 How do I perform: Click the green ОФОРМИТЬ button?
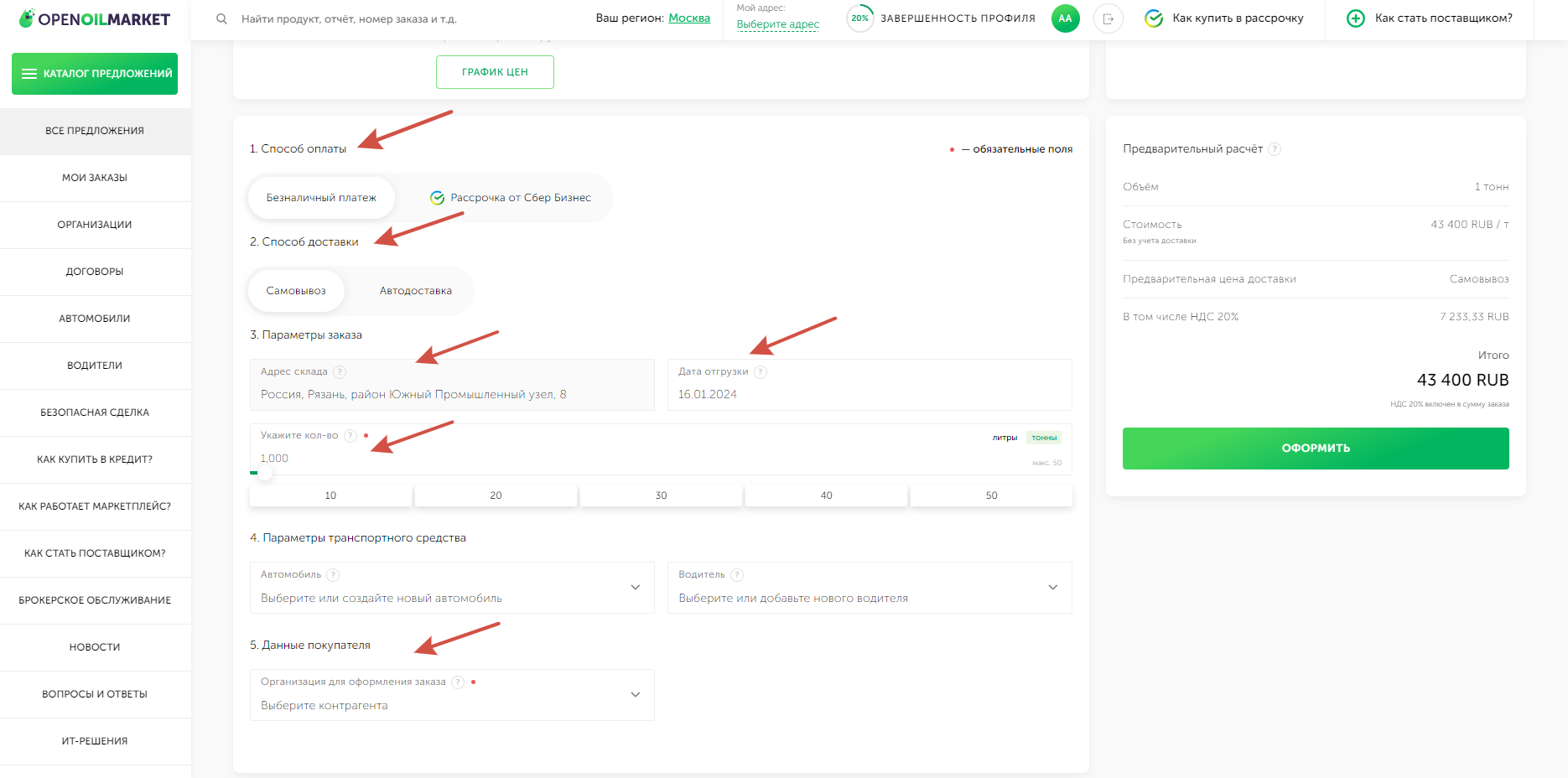[x=1316, y=449]
